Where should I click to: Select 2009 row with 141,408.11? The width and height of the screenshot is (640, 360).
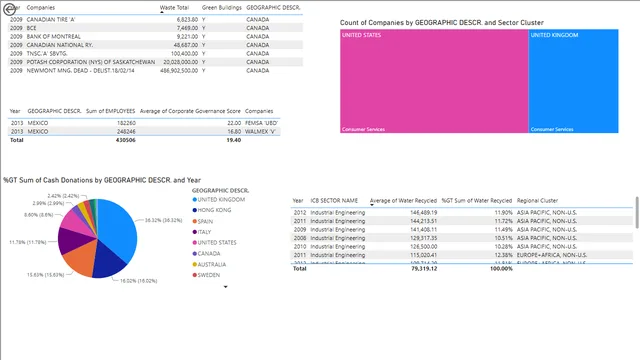click(462, 229)
